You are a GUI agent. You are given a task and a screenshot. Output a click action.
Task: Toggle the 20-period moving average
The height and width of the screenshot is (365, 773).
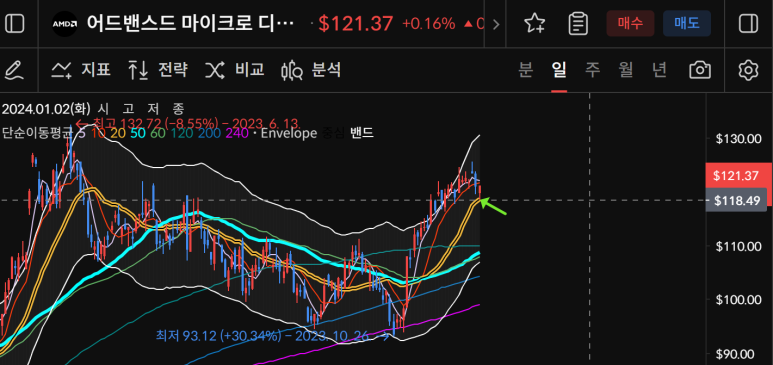click(117, 133)
